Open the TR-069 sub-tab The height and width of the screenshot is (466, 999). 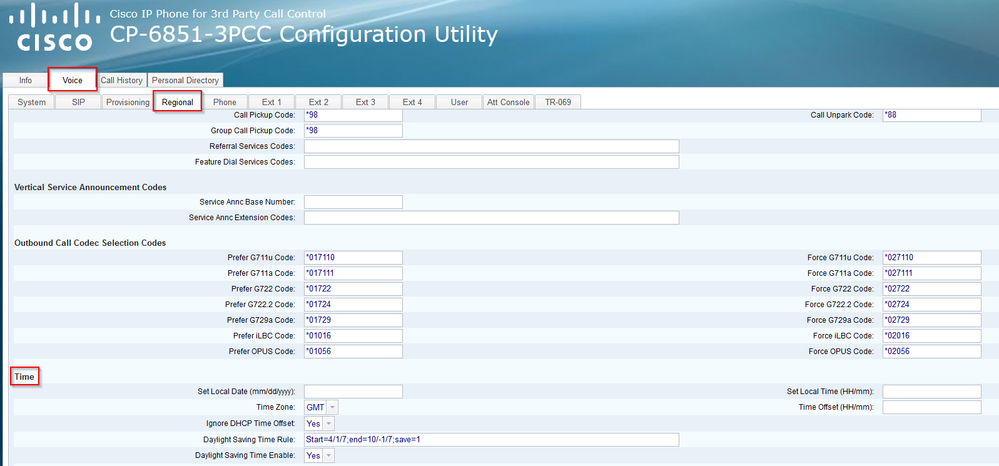click(x=558, y=102)
